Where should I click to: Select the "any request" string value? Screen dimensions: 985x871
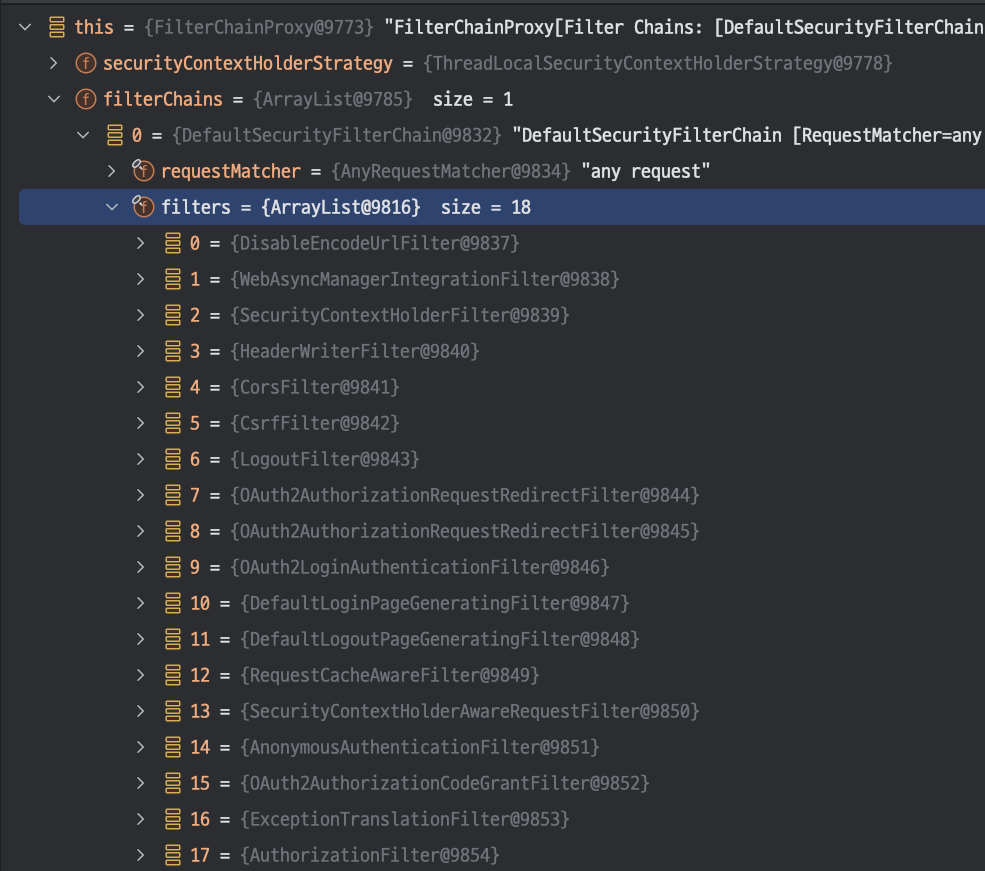point(646,171)
